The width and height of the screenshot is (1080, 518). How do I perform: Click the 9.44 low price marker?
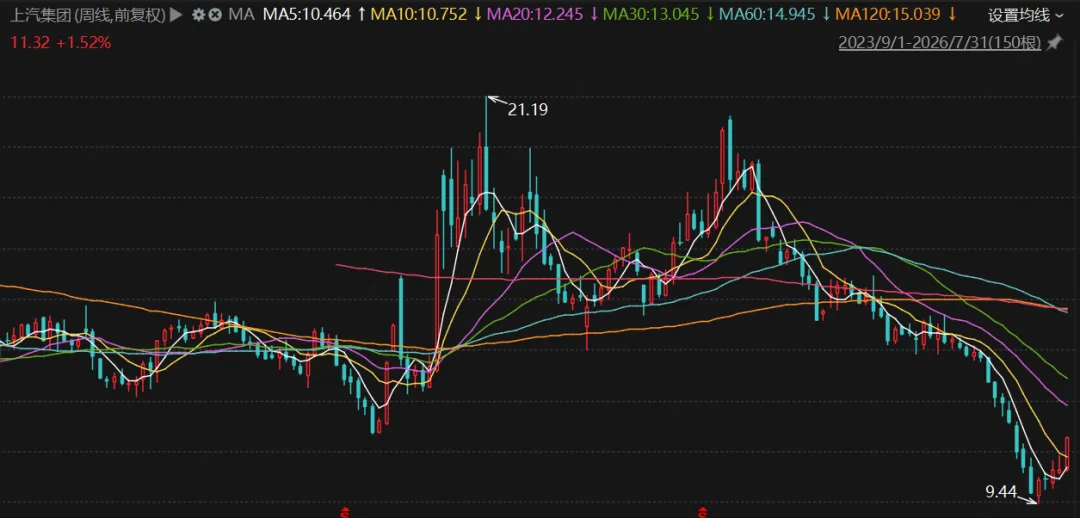[1000, 492]
